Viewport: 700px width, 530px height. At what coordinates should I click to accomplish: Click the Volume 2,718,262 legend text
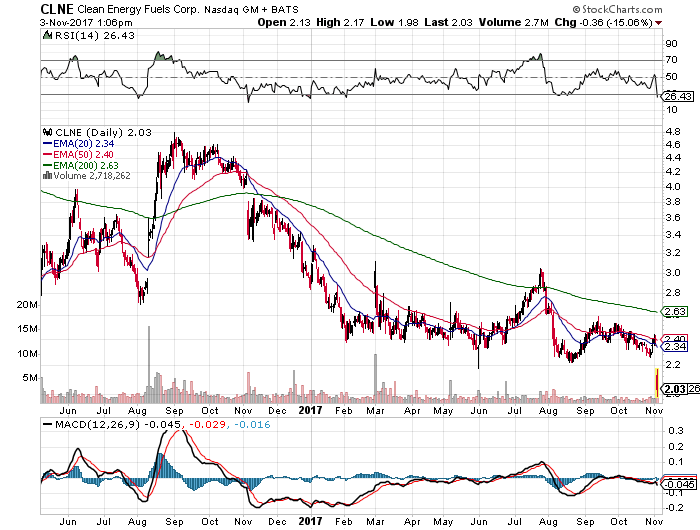click(92, 175)
